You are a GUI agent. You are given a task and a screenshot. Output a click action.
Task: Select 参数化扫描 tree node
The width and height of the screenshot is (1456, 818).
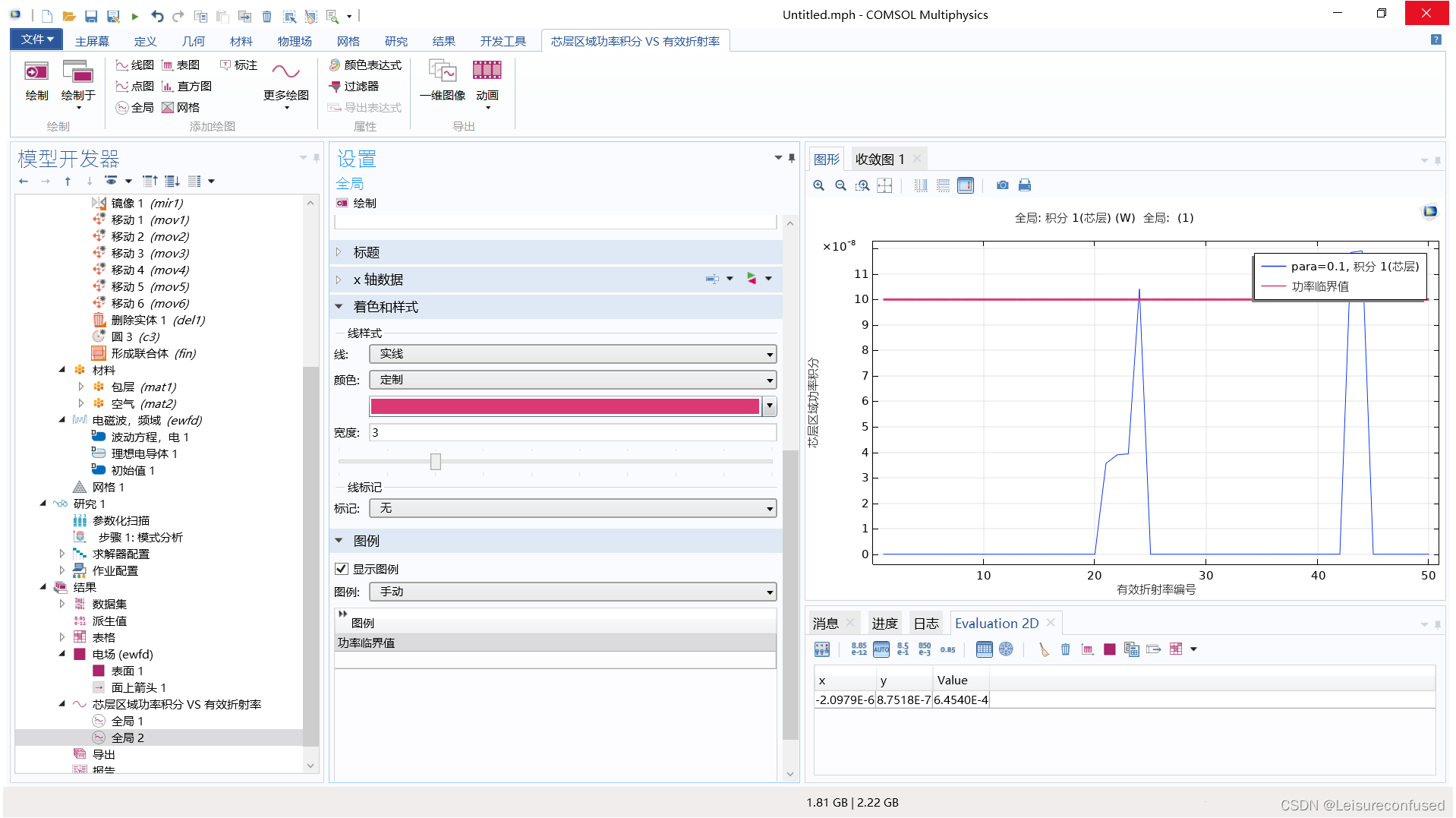tap(121, 520)
